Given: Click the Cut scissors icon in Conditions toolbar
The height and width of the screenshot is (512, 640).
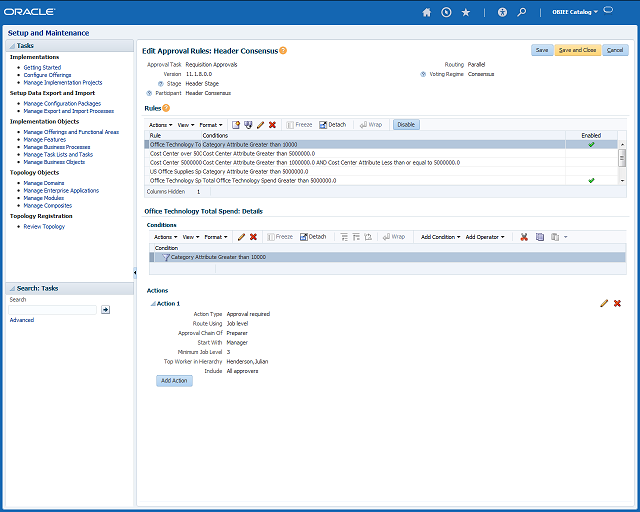Looking at the screenshot, I should click(x=524, y=237).
